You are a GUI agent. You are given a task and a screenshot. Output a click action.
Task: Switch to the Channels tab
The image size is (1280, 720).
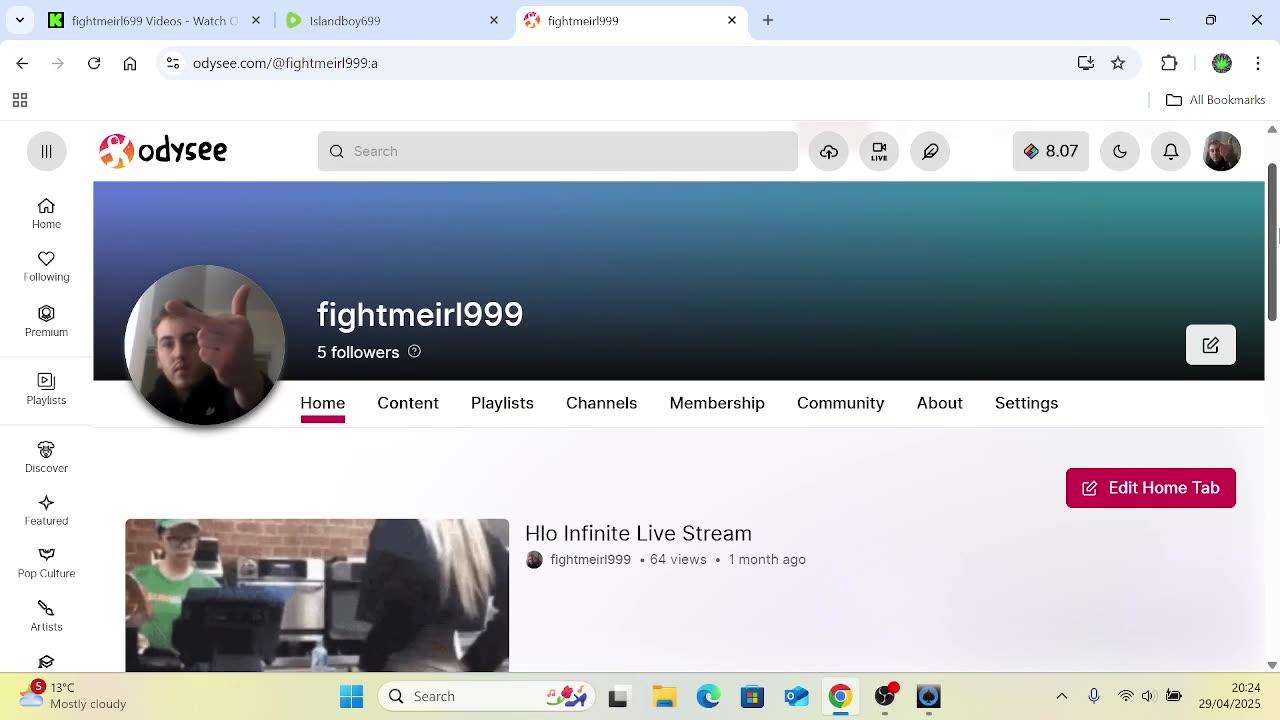[x=601, y=403]
